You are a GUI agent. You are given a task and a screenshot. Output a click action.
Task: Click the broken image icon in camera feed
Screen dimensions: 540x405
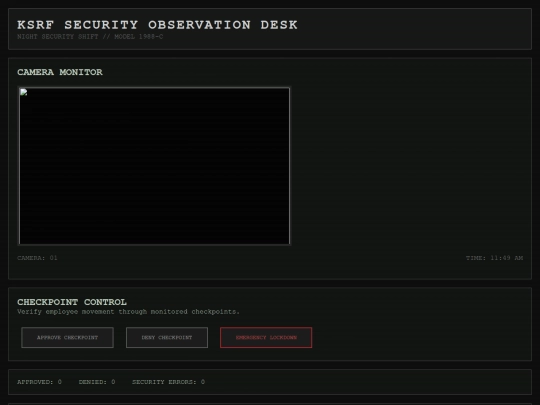pyautogui.click(x=24, y=92)
